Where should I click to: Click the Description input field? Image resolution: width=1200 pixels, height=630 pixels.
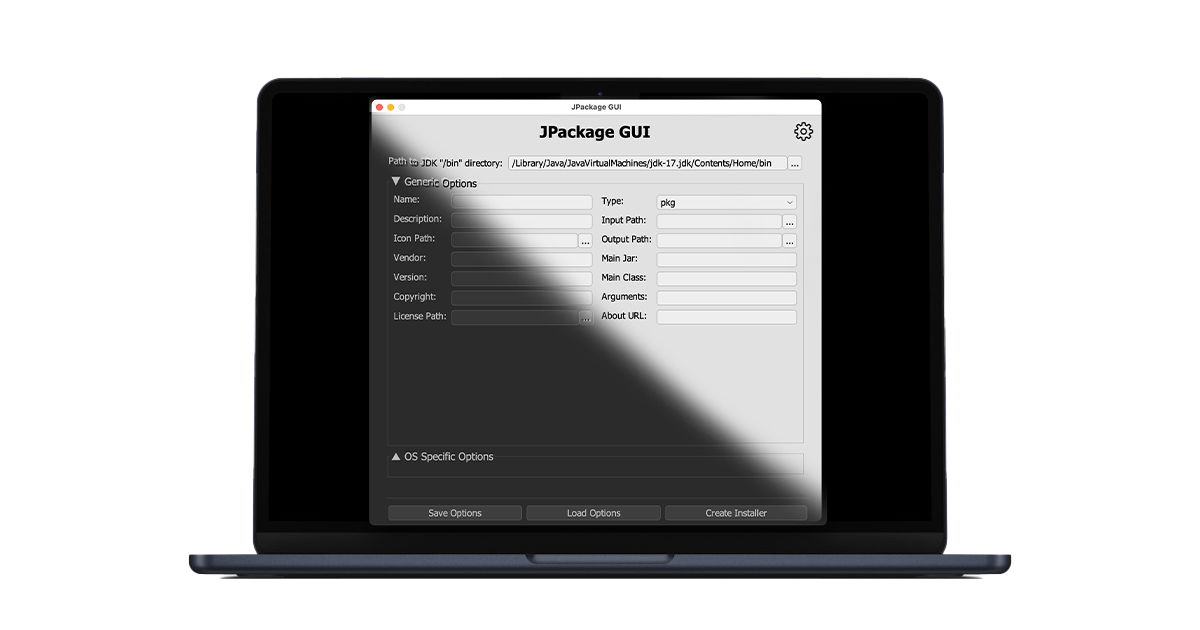pyautogui.click(x=521, y=220)
